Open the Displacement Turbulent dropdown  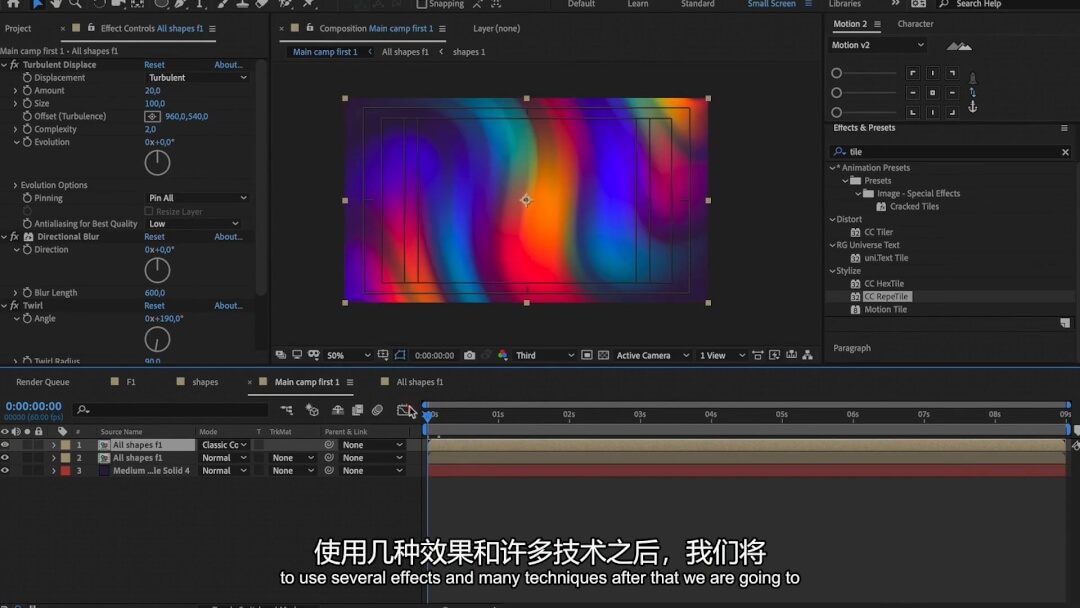197,78
